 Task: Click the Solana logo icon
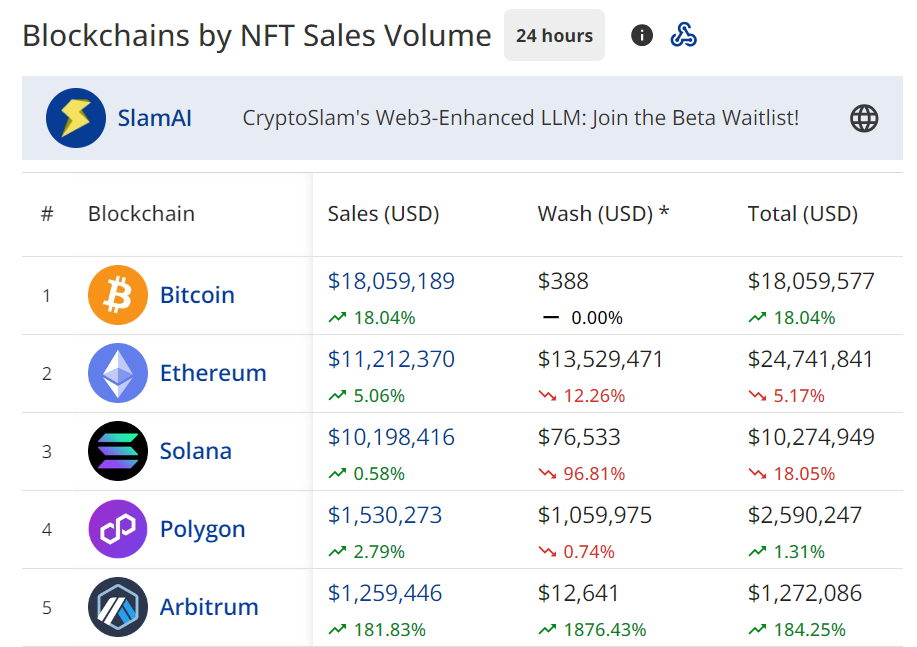click(118, 451)
